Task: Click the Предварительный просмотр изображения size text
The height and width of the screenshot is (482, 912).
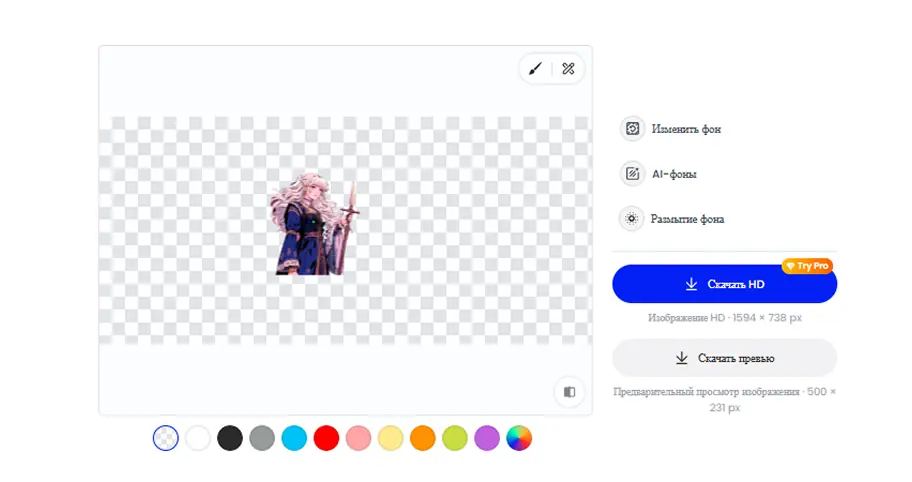Action: click(725, 399)
